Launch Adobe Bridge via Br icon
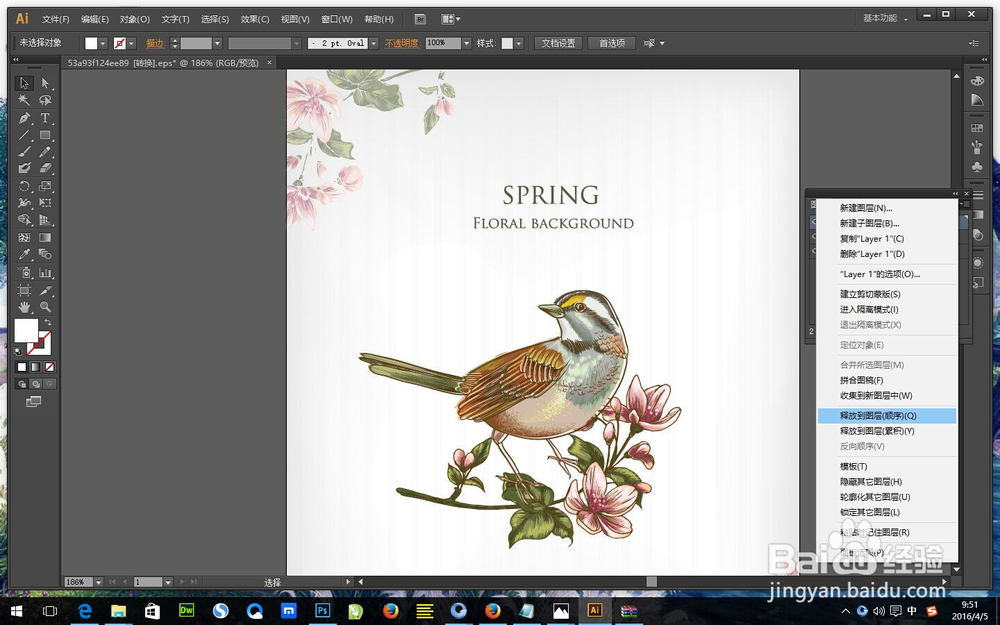 (420, 19)
